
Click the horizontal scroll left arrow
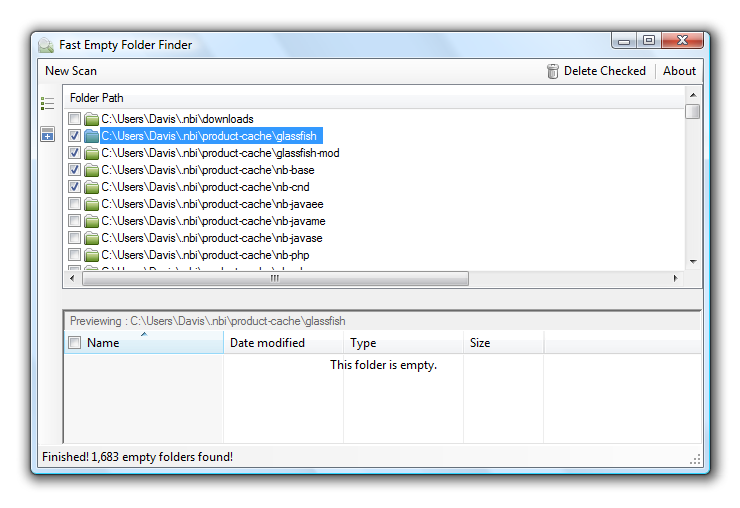pyautogui.click(x=72, y=279)
